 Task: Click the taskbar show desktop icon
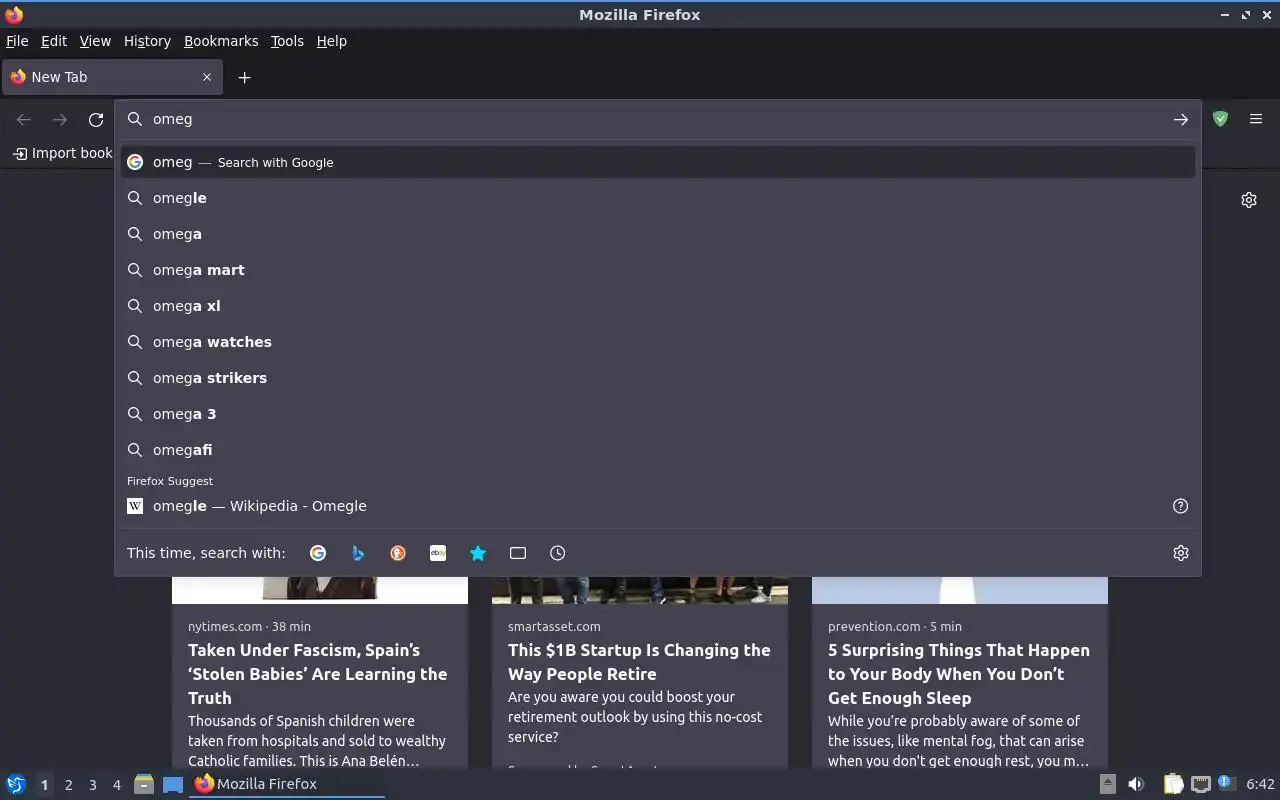tap(173, 784)
